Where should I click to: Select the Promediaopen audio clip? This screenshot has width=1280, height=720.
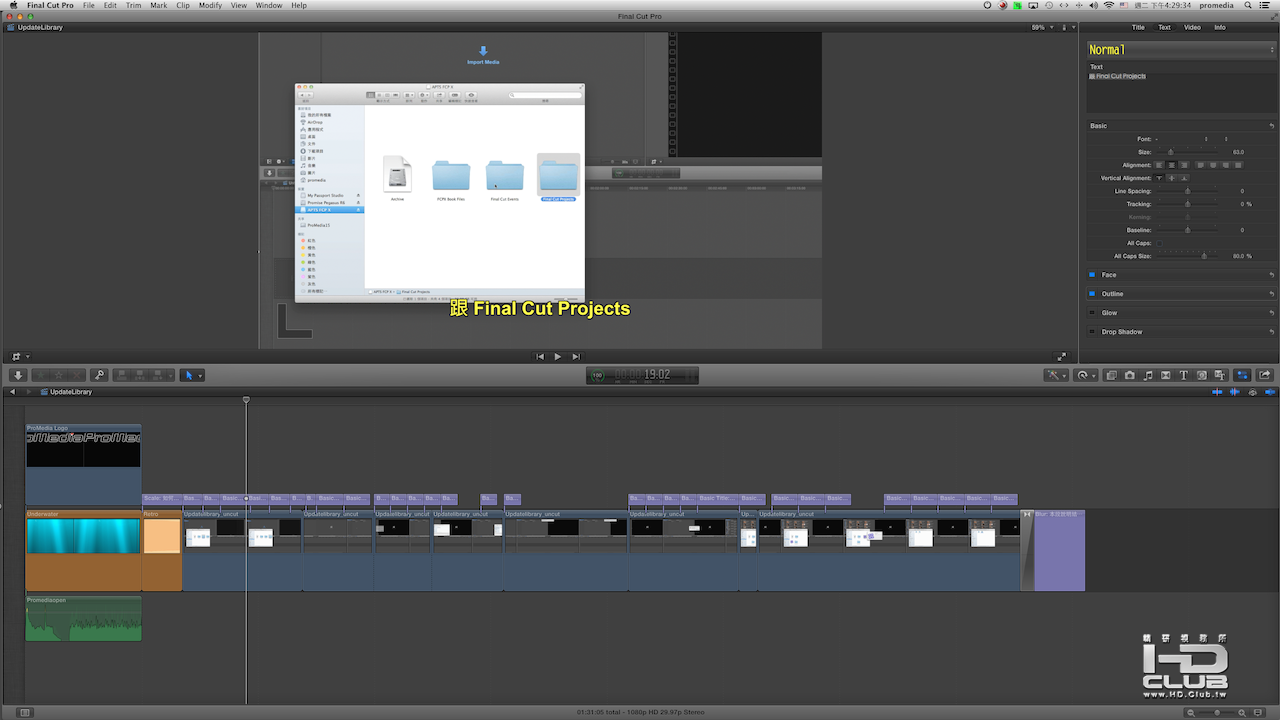[83, 618]
